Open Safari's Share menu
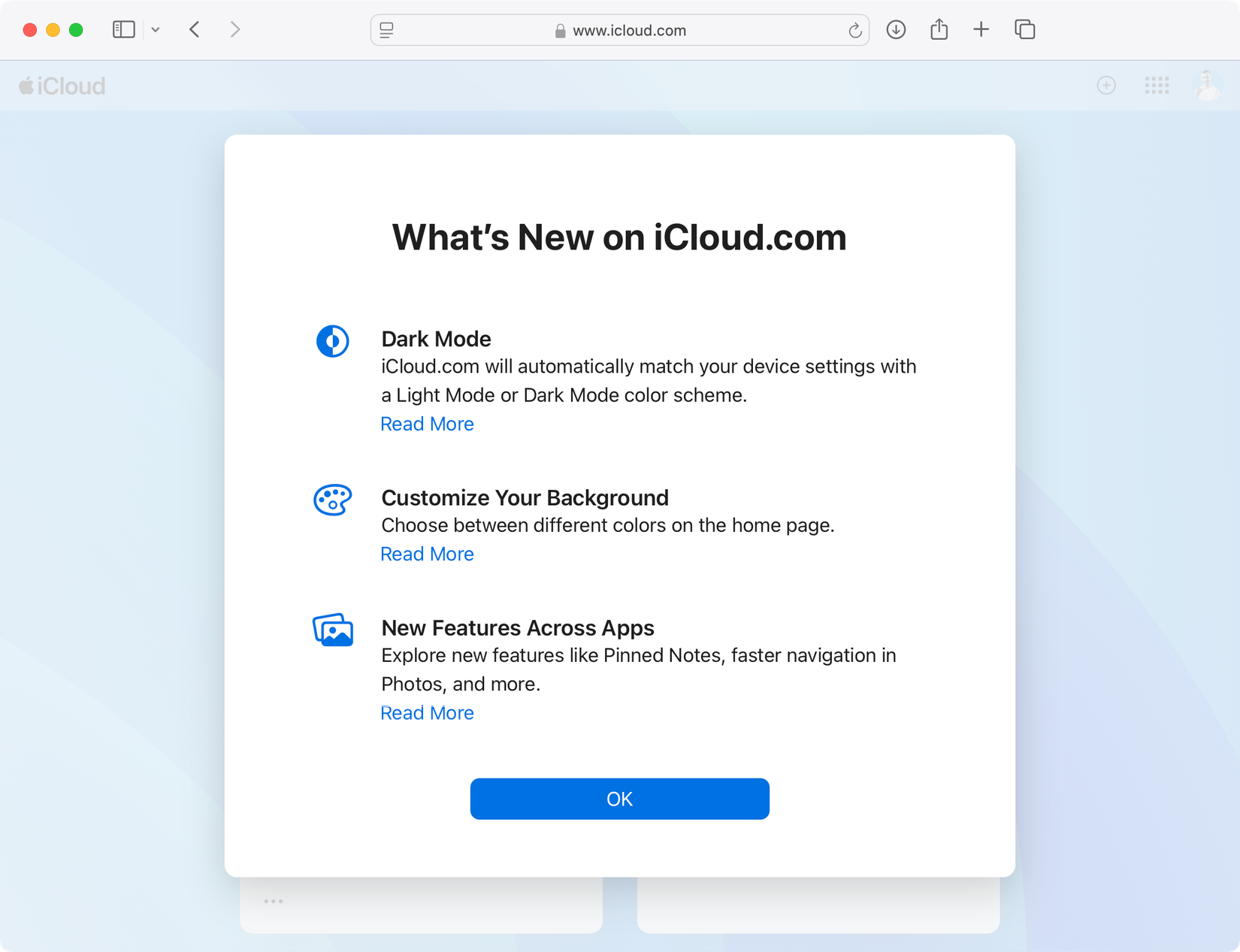Screen dimensions: 1240x952 (939, 29)
